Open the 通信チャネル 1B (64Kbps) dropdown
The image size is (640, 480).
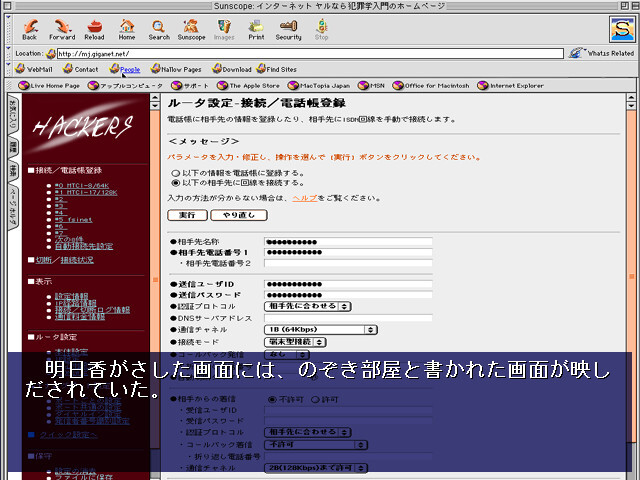[320, 329]
